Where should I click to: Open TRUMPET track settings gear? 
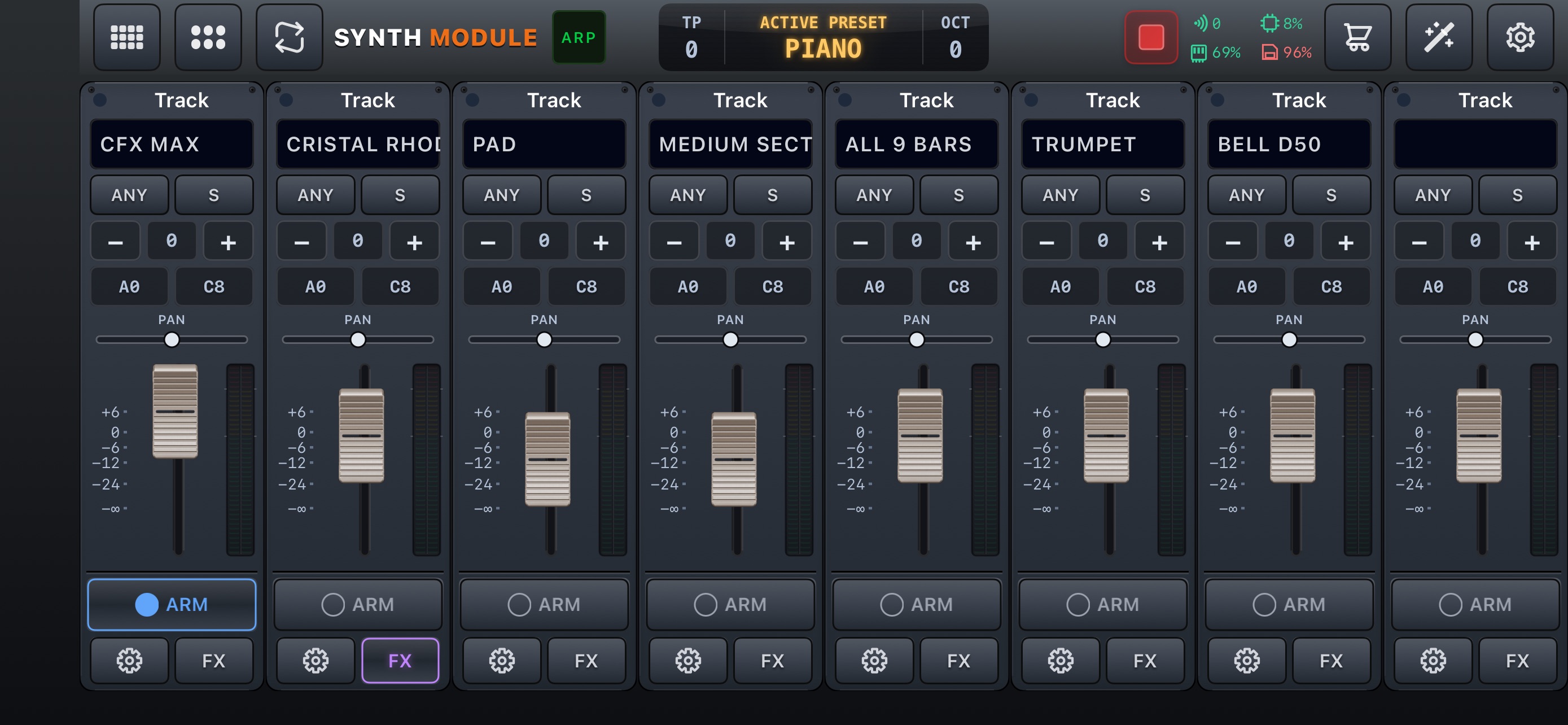1061,661
